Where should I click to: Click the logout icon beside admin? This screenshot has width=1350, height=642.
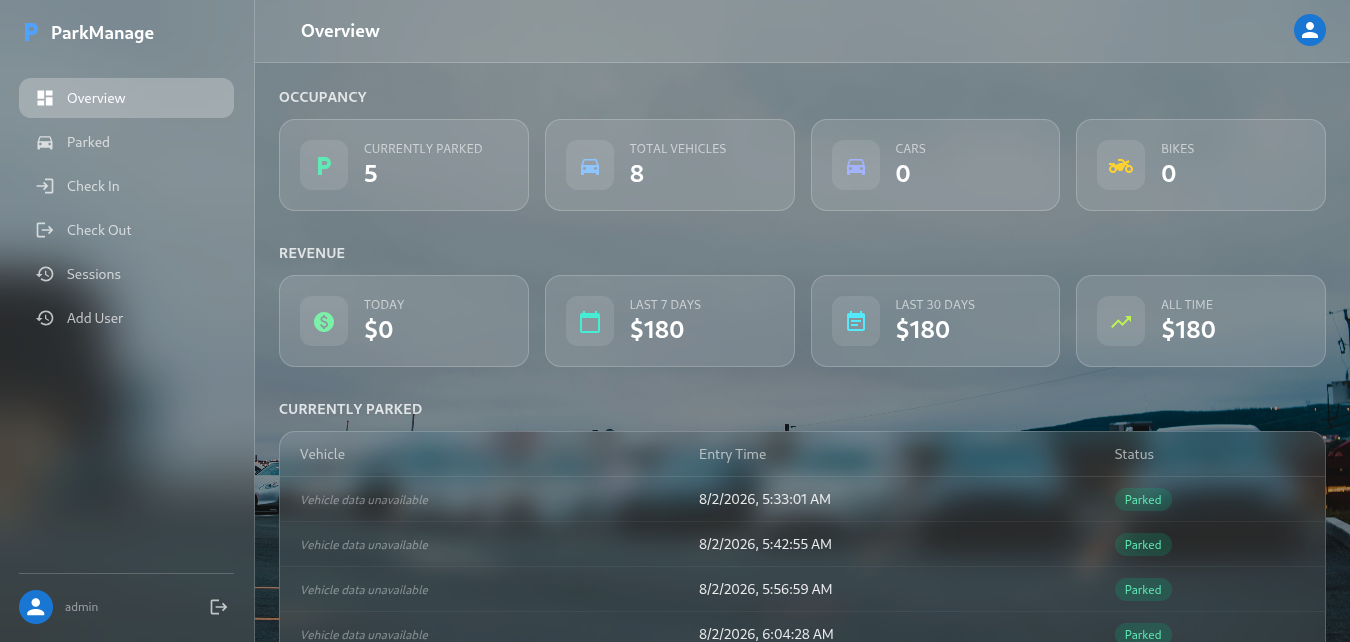click(x=219, y=607)
